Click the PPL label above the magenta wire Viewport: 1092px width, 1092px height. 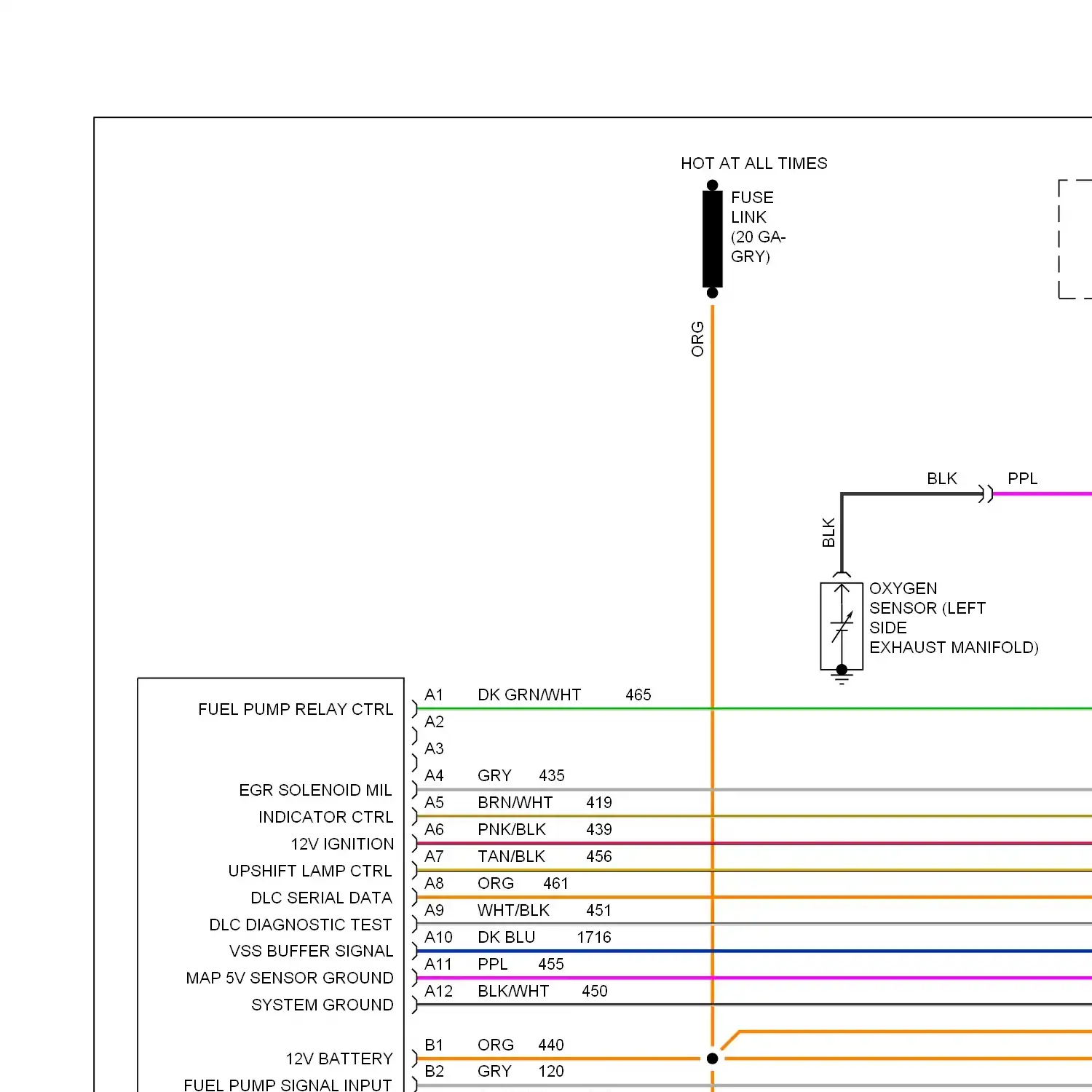click(x=1022, y=479)
